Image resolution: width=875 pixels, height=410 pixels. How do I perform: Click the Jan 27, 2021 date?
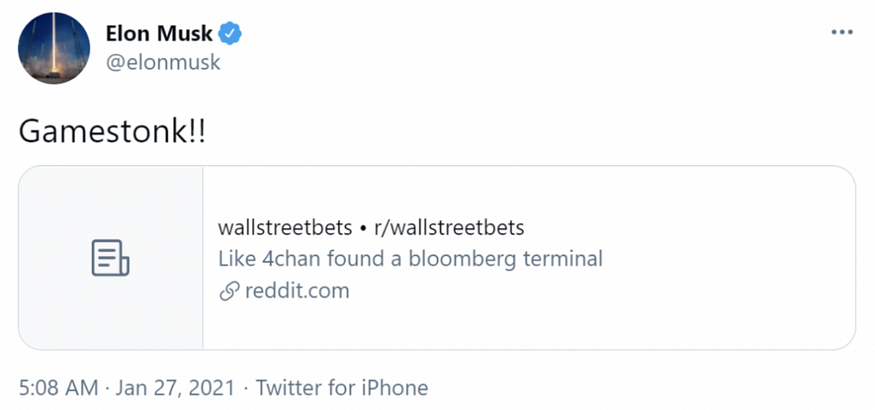coord(175,387)
